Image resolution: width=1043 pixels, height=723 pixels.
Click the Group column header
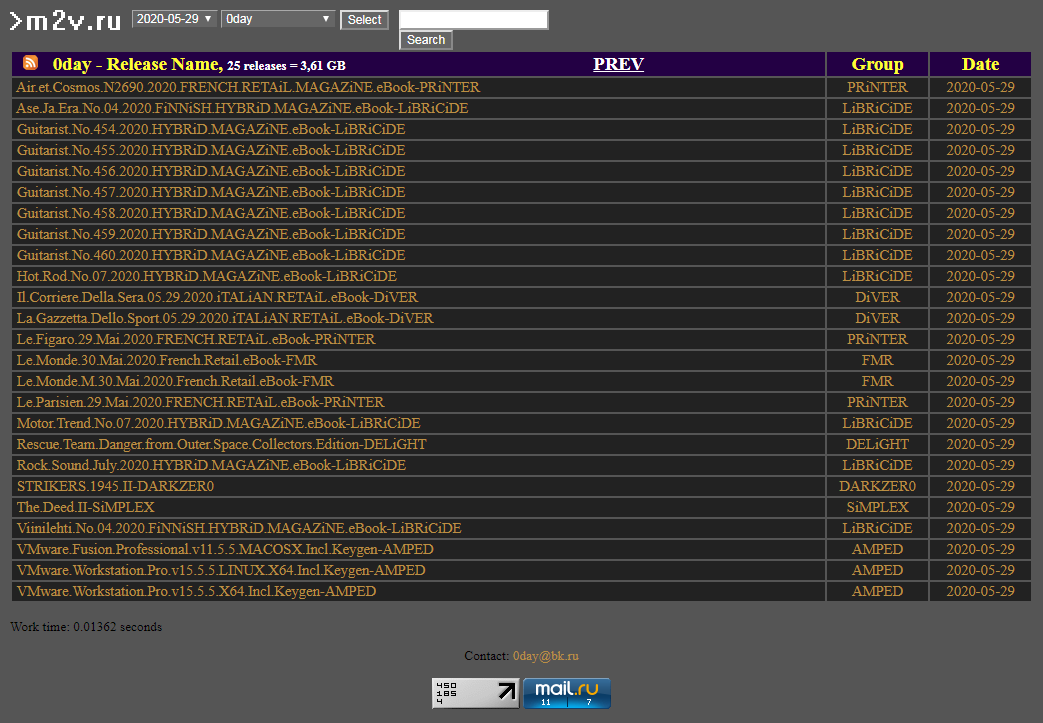click(x=877, y=65)
